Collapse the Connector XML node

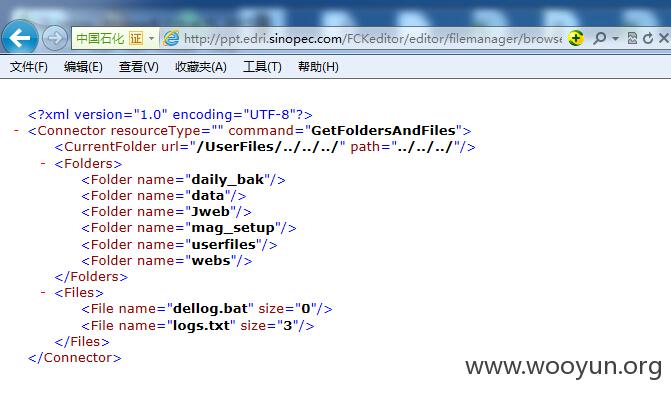click(x=17, y=130)
